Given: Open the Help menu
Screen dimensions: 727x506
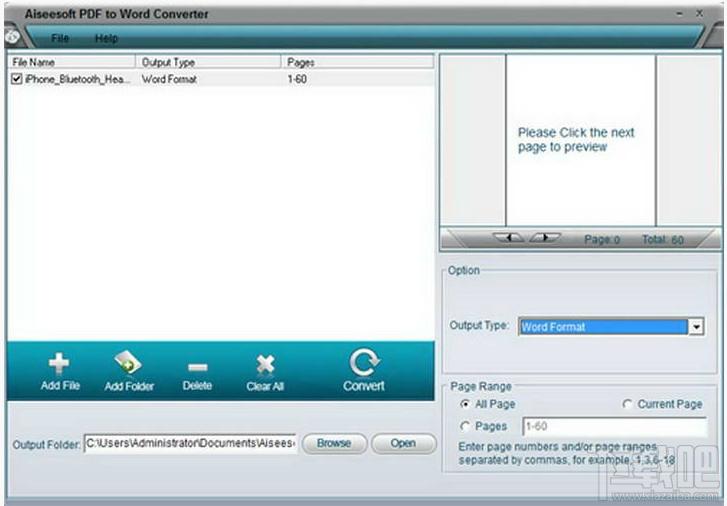Looking at the screenshot, I should pos(106,38).
